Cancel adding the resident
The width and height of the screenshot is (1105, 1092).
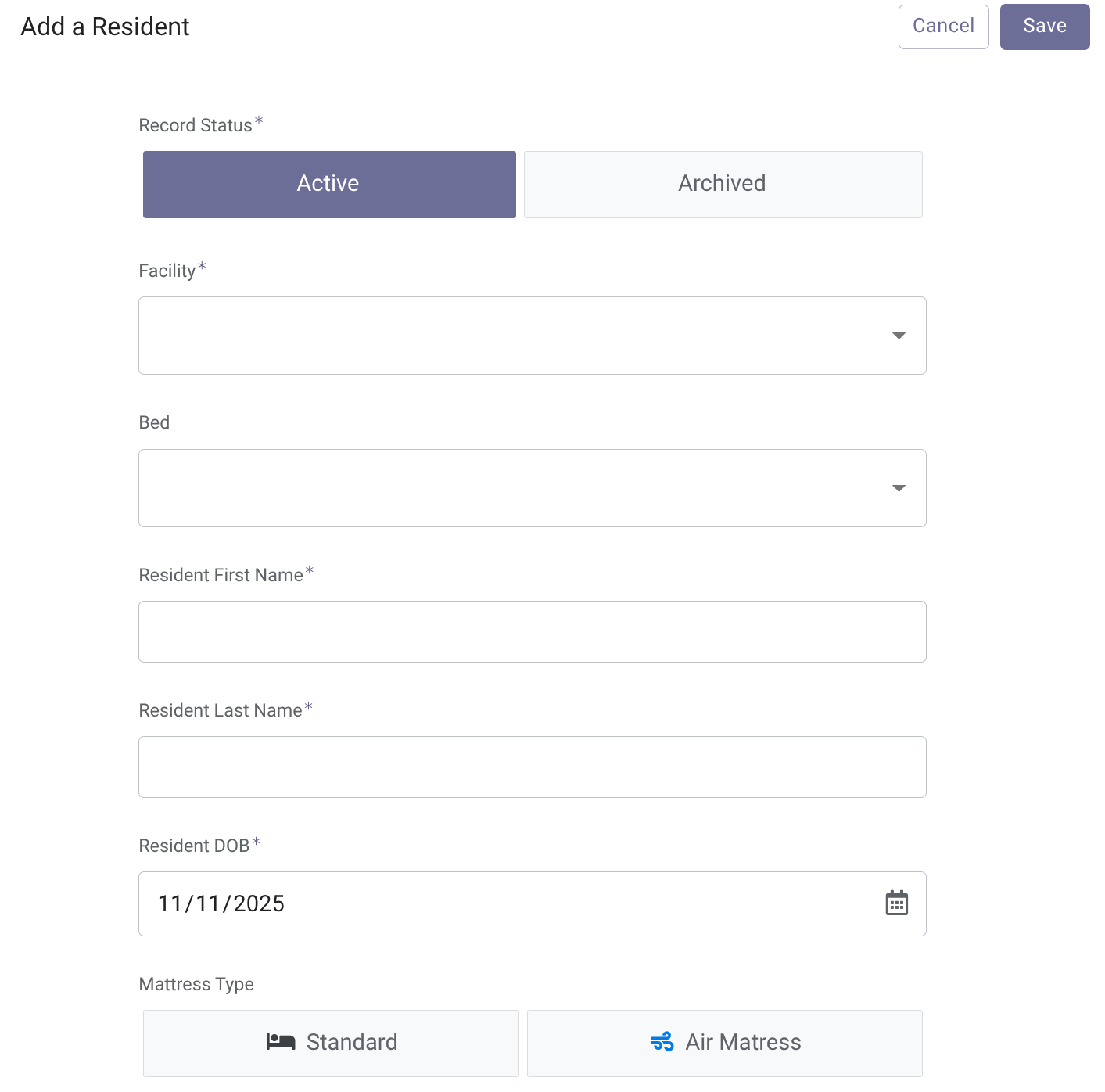943,27
